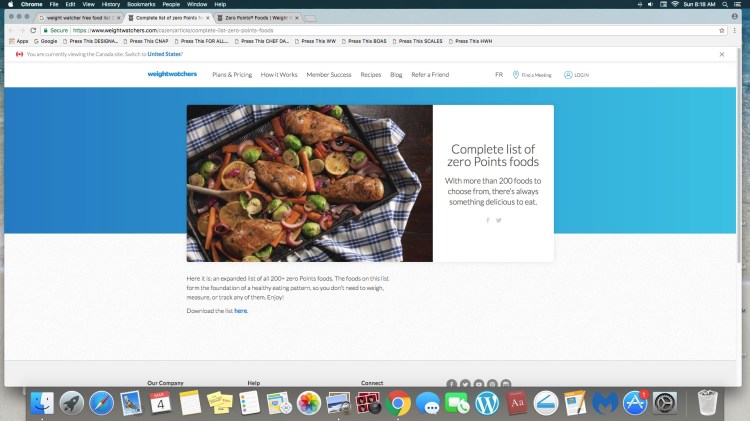Open How it Works page

279,75
